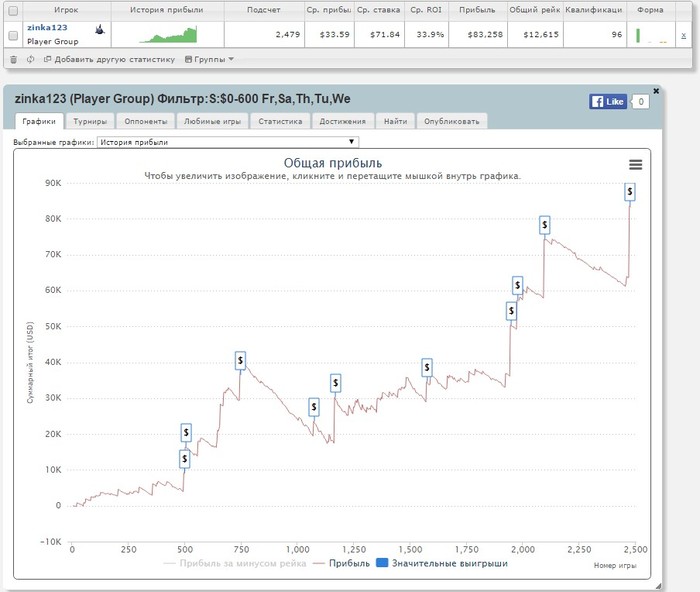Click the Facebook Like button

(608, 102)
